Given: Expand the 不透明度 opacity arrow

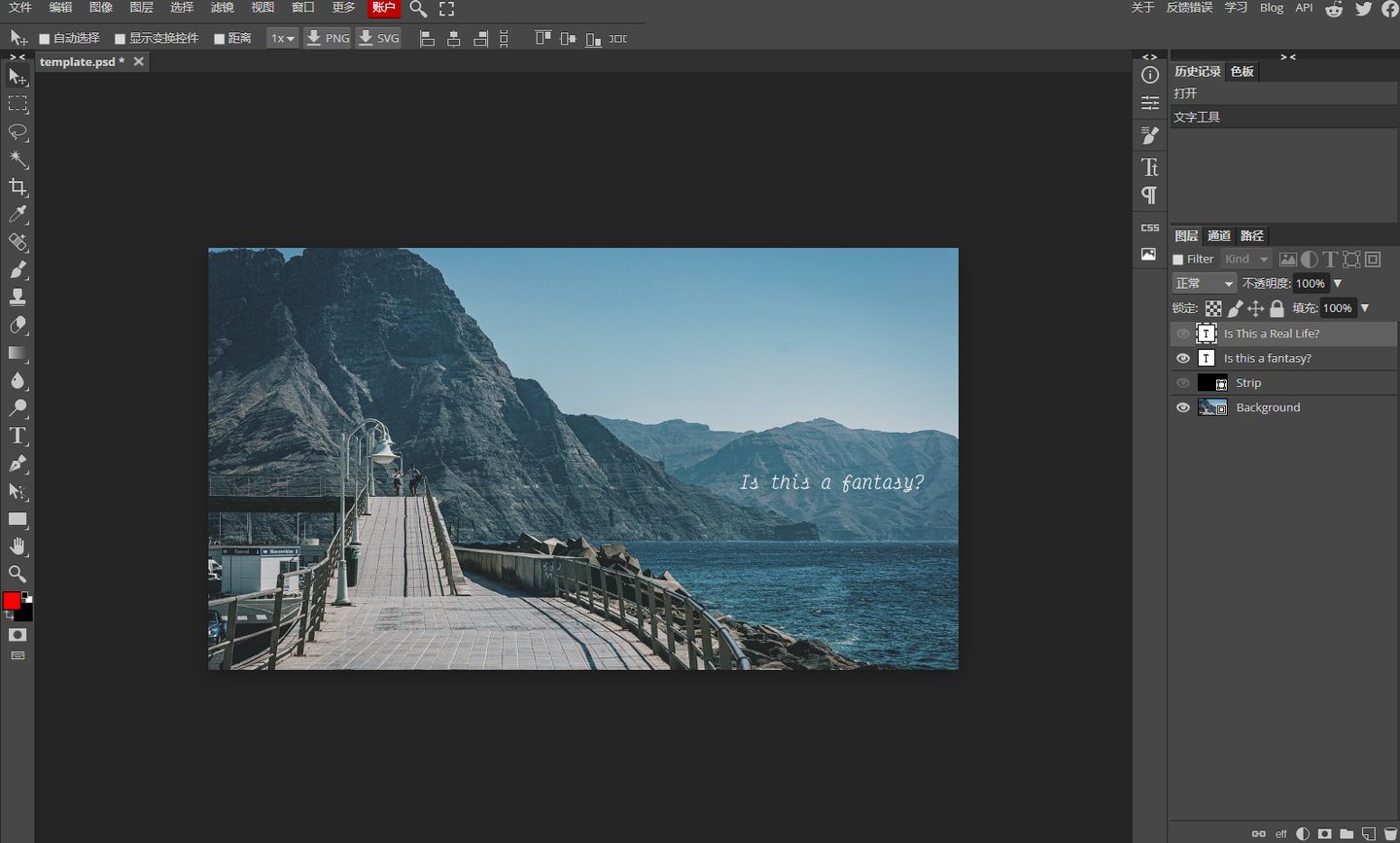Looking at the screenshot, I should coord(1338,283).
